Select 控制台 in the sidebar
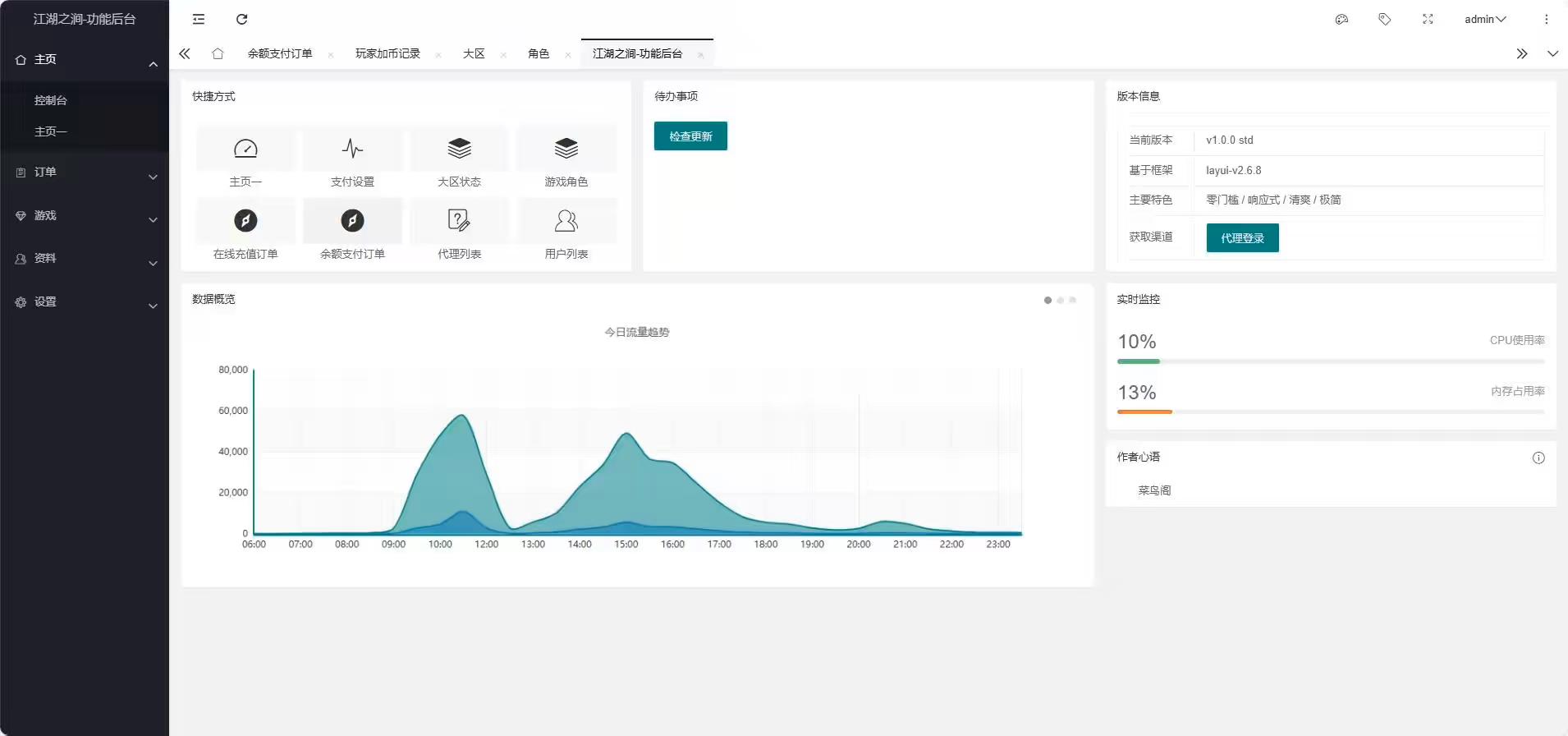 pyautogui.click(x=51, y=100)
